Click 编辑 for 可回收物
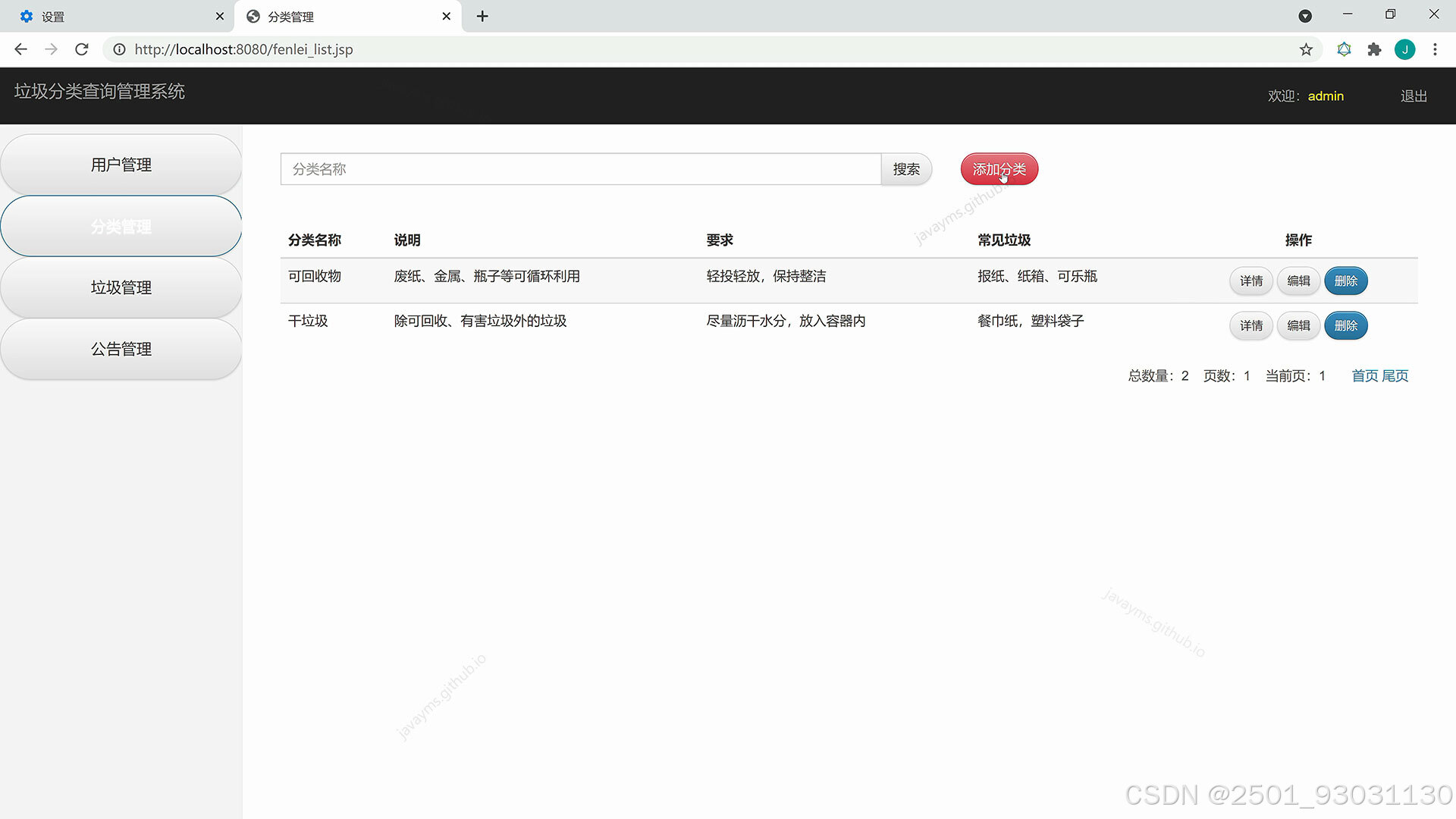1456x819 pixels. tap(1298, 281)
